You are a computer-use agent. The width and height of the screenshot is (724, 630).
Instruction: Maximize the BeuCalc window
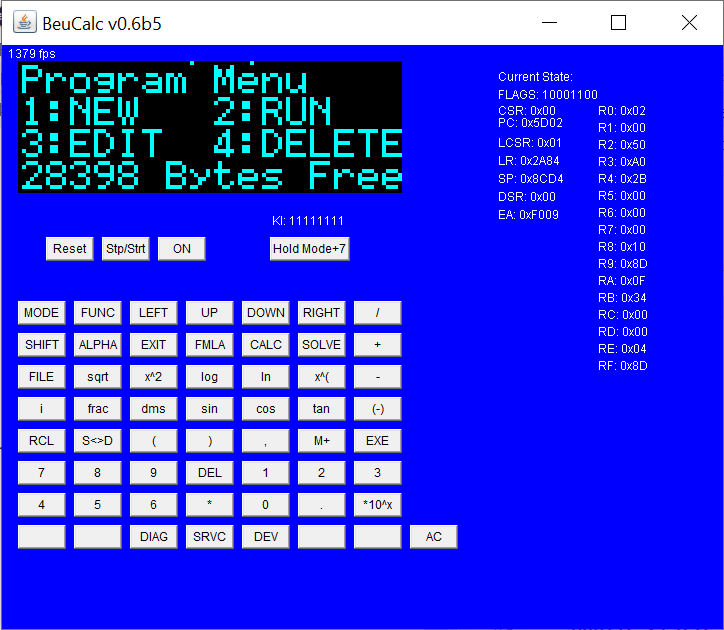618,23
